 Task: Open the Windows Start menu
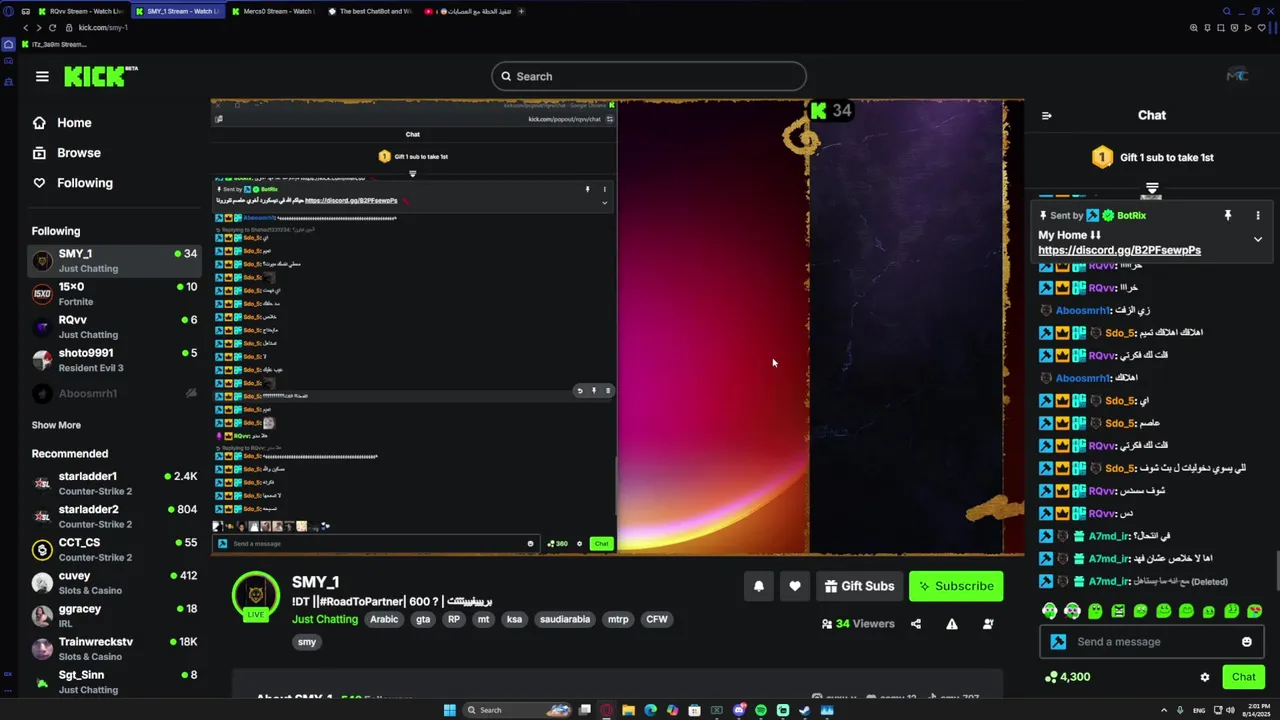[450, 710]
